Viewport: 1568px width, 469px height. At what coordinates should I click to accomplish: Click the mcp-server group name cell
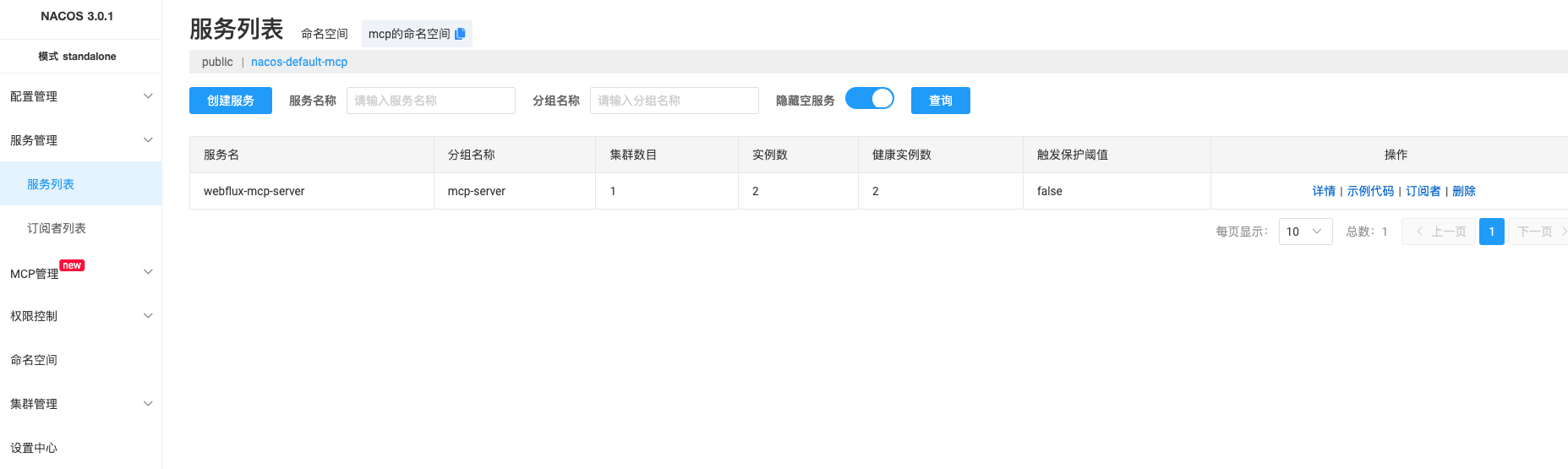tap(515, 191)
